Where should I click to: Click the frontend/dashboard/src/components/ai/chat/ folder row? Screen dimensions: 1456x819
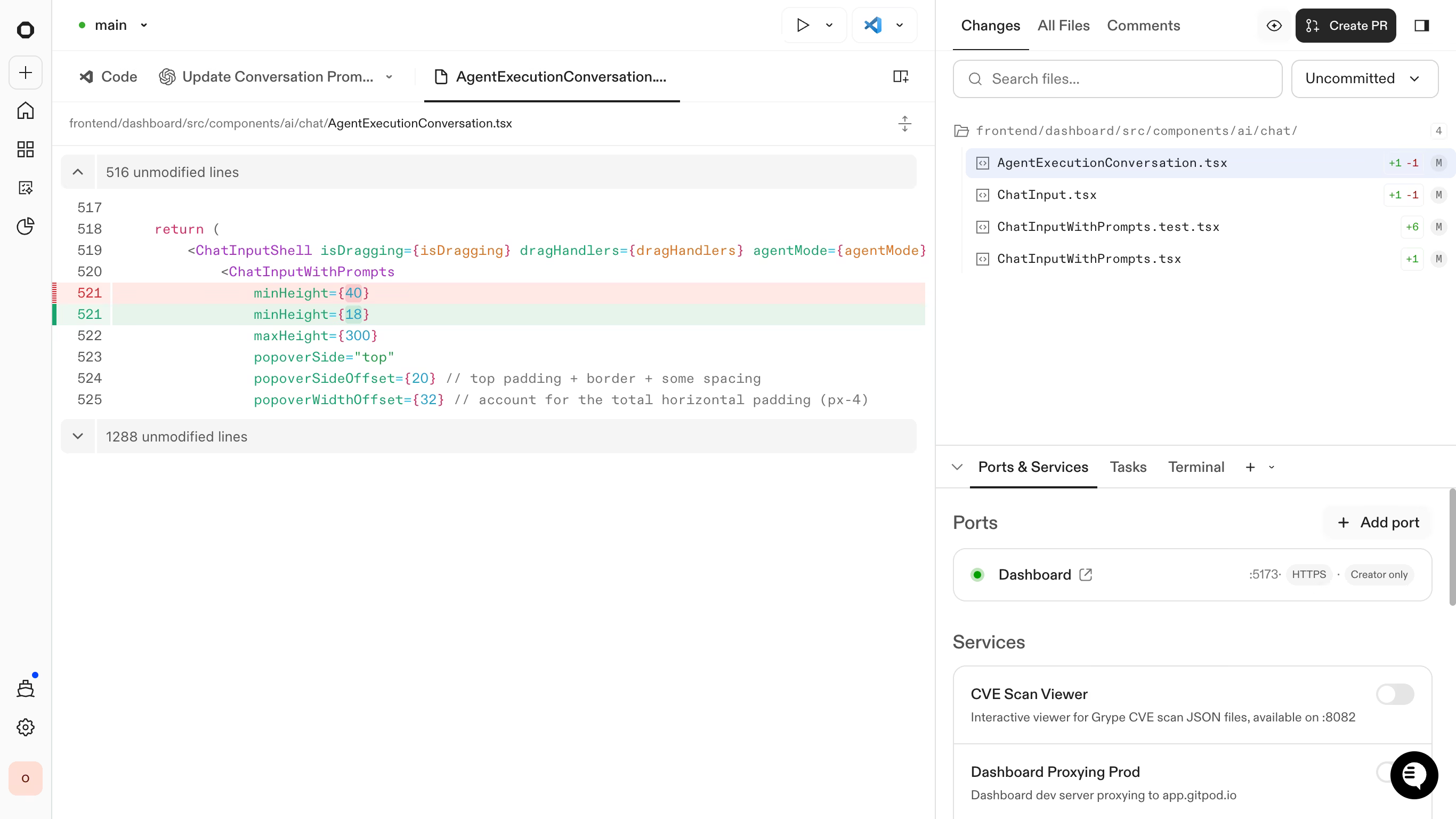click(1200, 131)
